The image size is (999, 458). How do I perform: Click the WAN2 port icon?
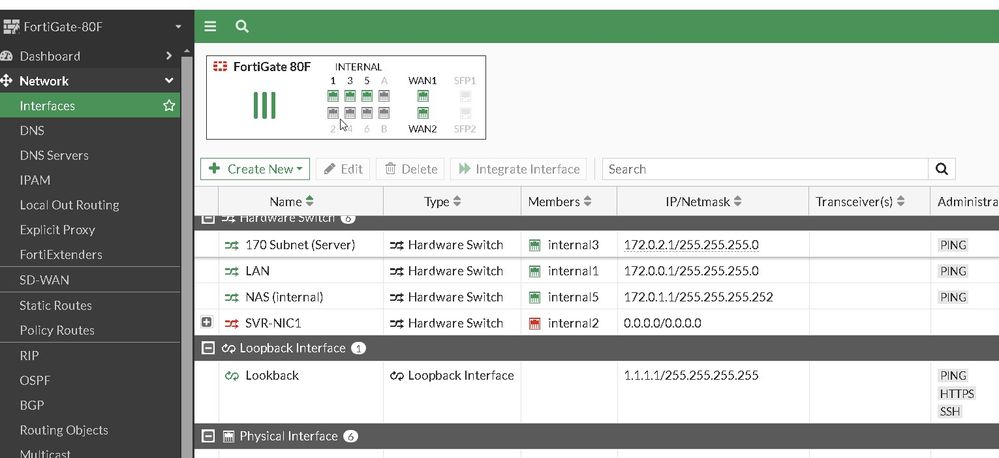pos(422,113)
